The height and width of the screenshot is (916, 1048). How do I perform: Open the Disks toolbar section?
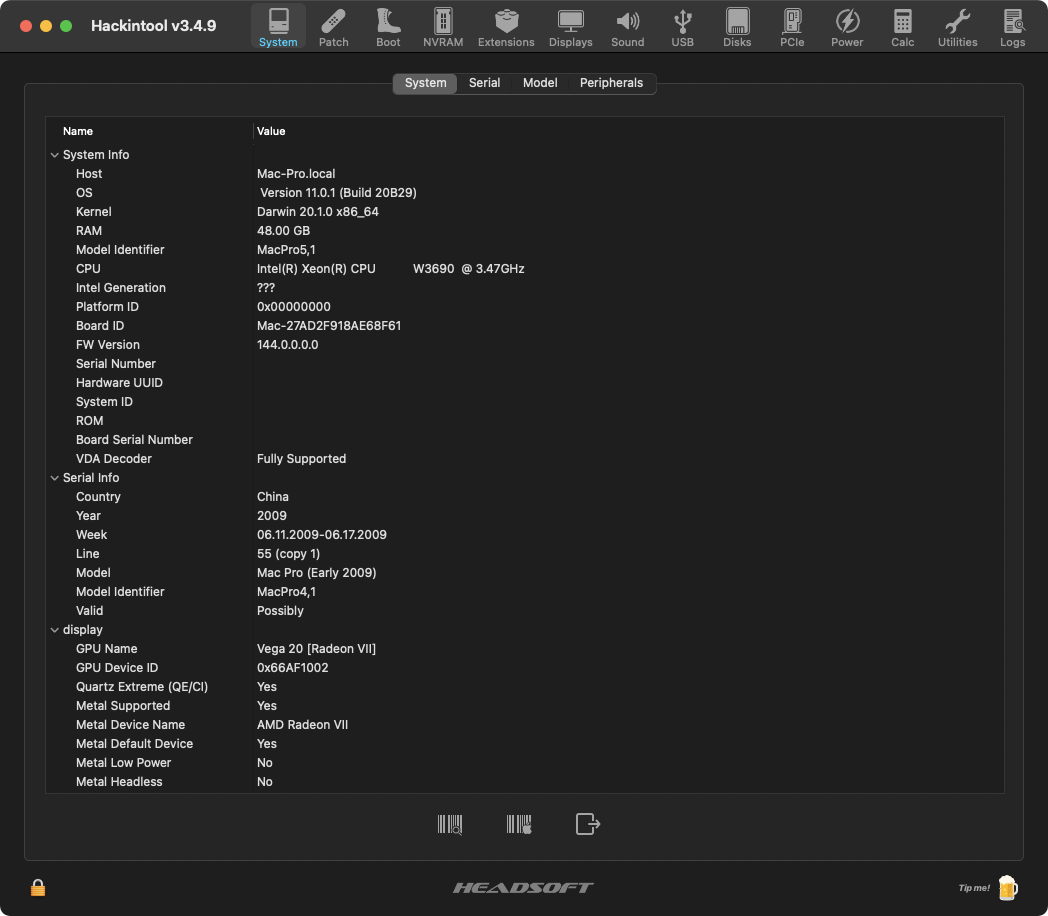pos(737,27)
